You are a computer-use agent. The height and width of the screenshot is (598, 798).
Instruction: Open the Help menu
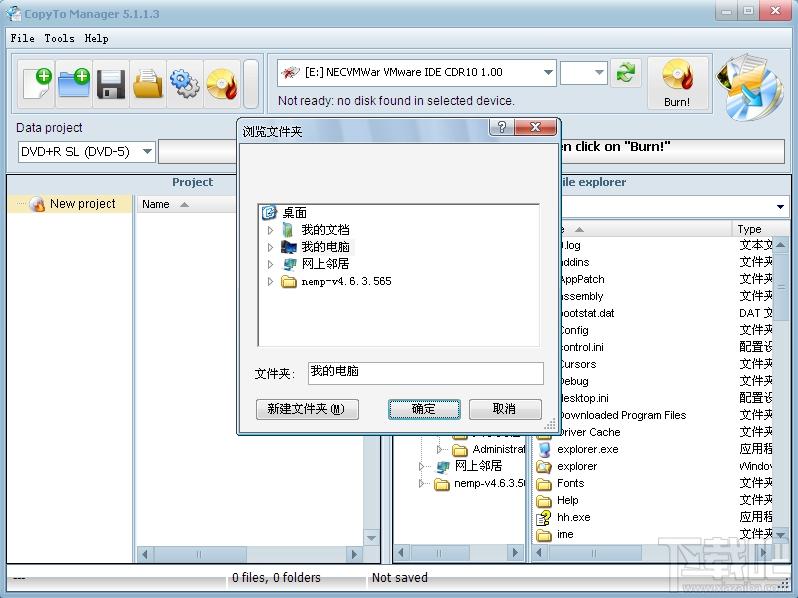tap(96, 38)
